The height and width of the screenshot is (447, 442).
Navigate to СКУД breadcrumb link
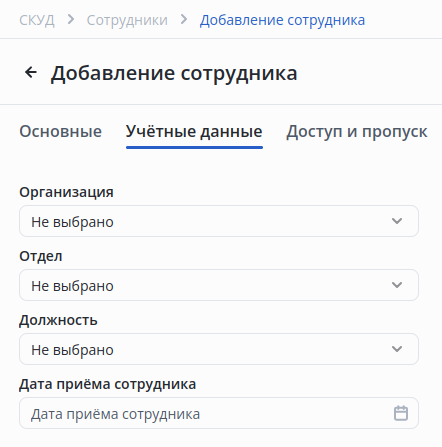click(x=37, y=20)
